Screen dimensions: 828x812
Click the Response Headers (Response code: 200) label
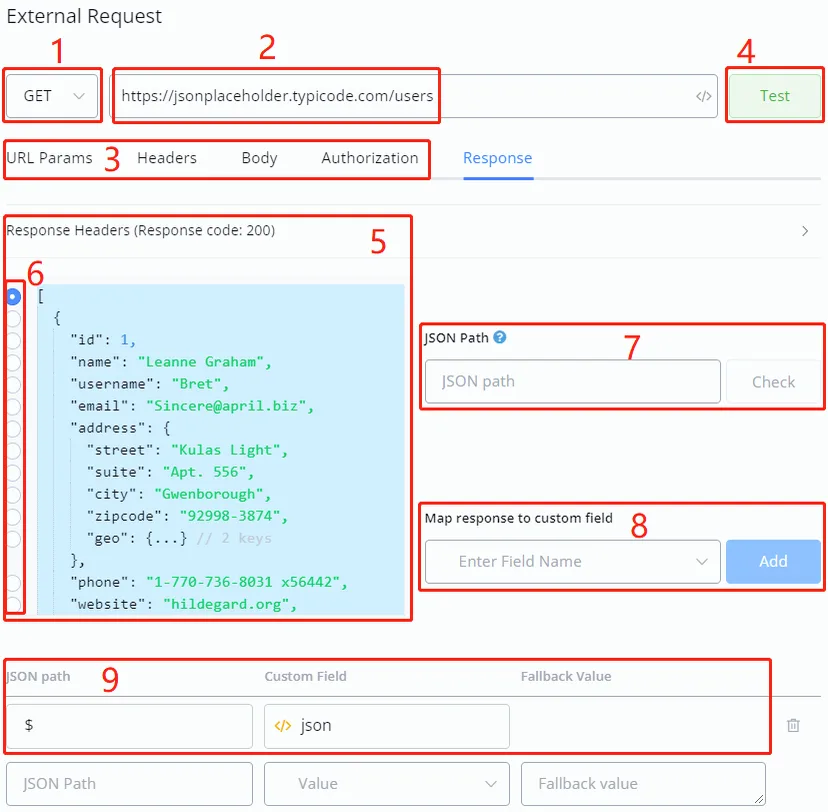140,231
